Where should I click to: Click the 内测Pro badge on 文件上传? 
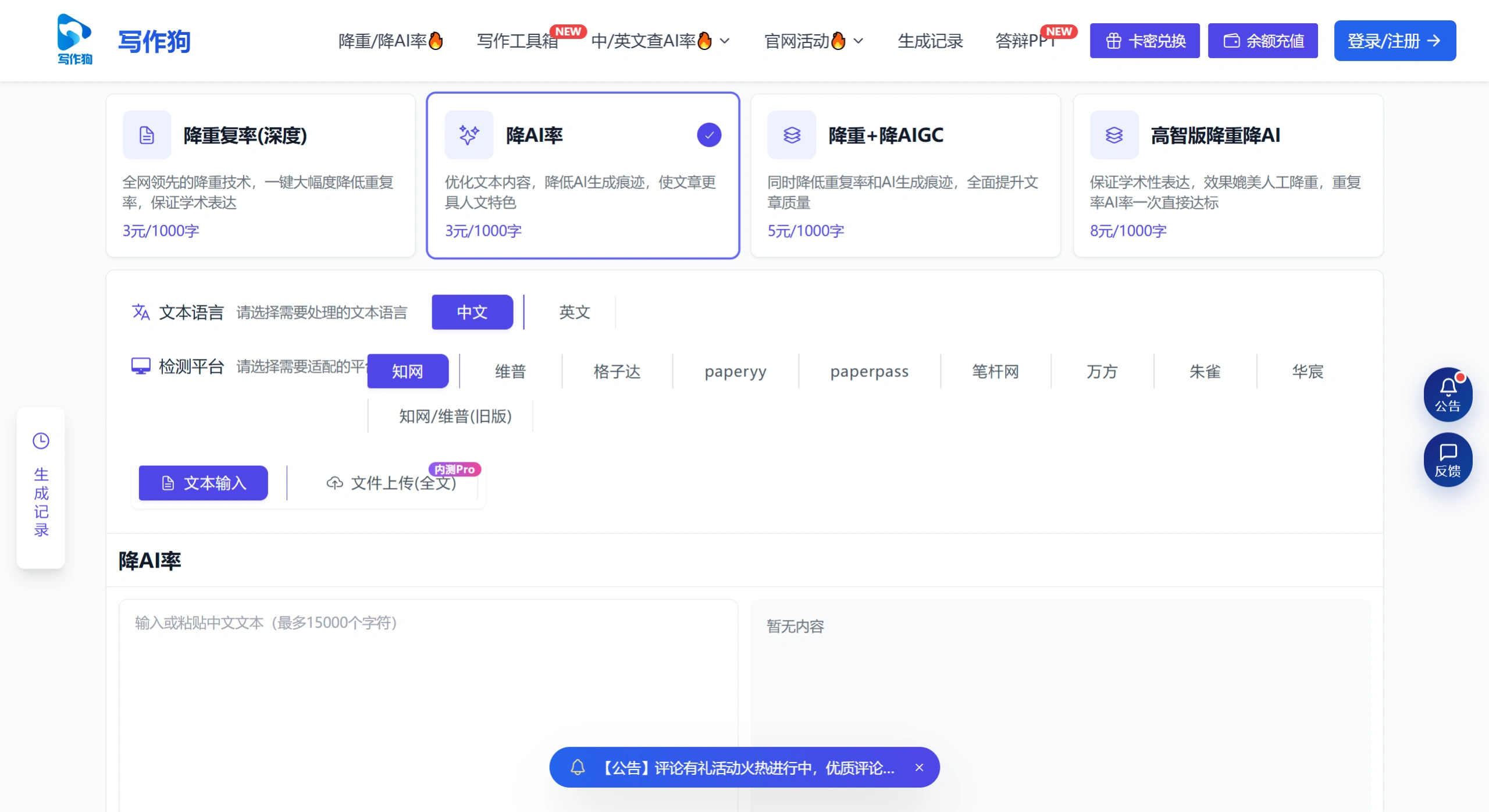455,469
